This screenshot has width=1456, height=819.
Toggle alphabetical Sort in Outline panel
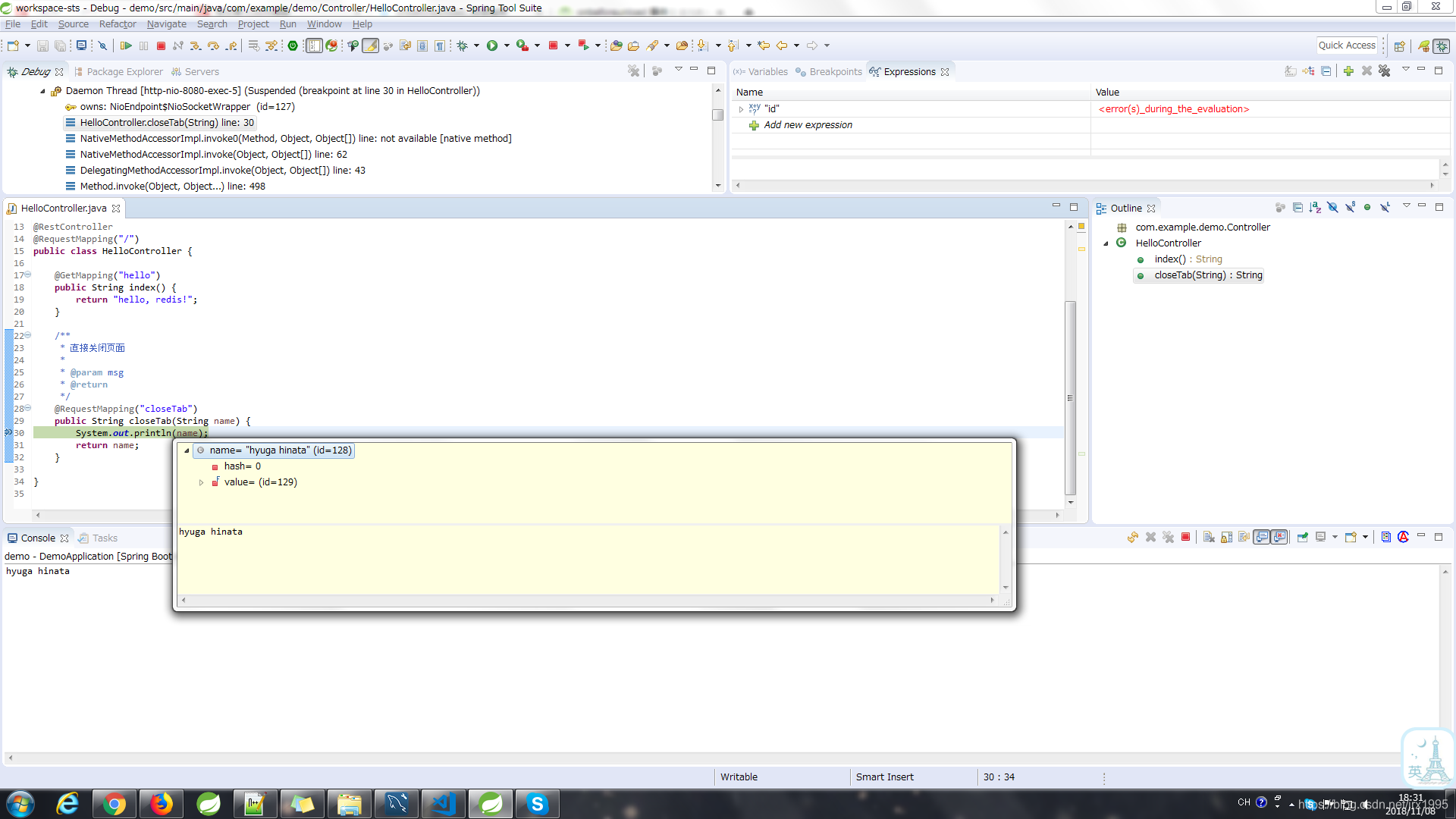(1315, 208)
